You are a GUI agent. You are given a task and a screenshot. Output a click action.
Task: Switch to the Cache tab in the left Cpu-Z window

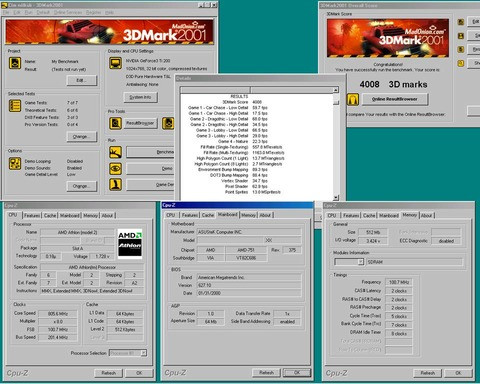tap(50, 215)
